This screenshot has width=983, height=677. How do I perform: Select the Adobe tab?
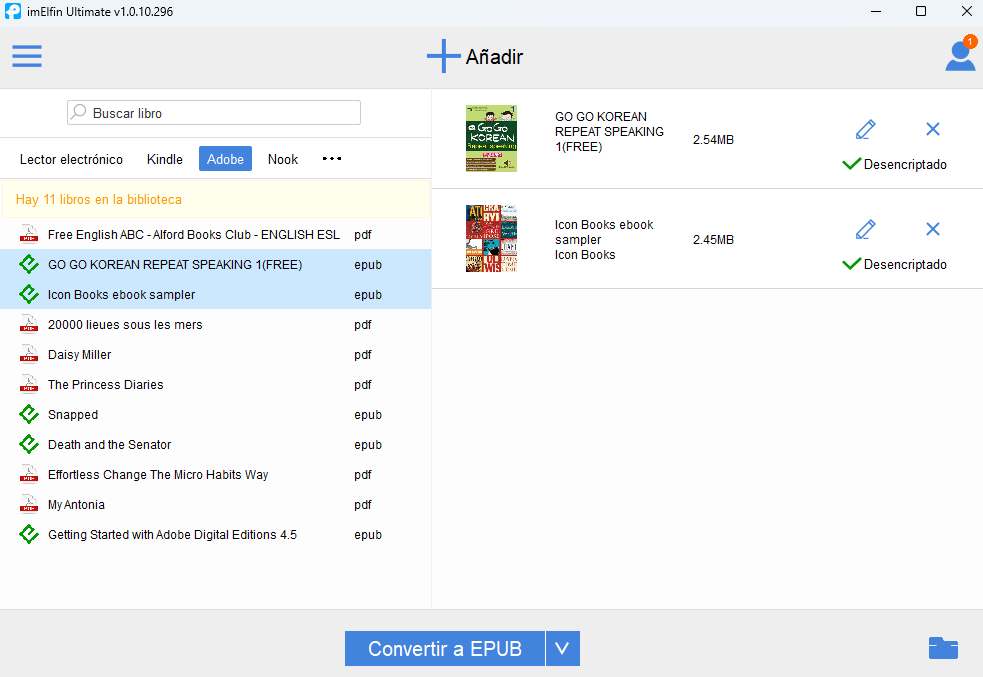click(x=226, y=159)
